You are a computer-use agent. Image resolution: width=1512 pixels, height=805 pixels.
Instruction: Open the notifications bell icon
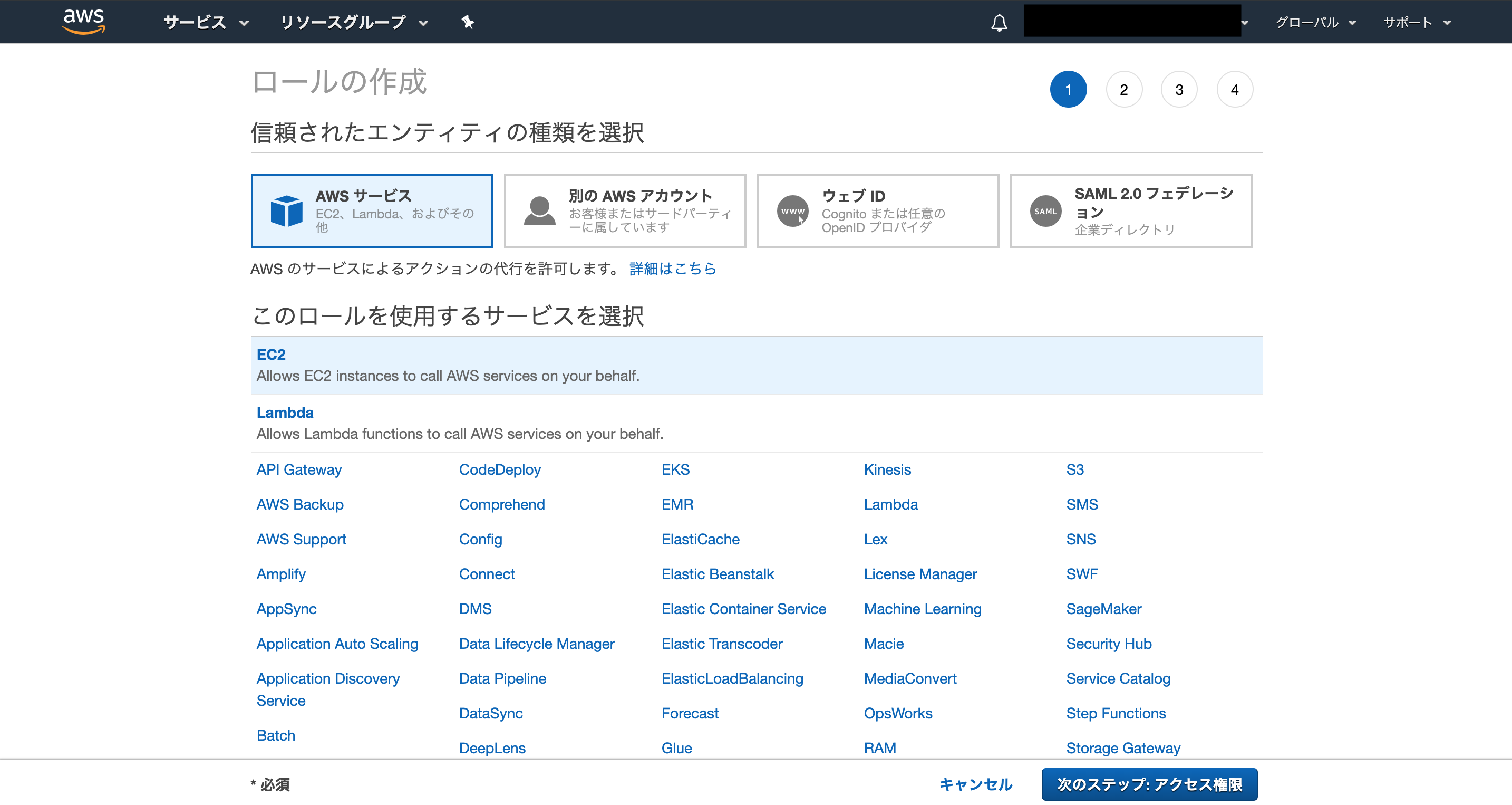(999, 23)
